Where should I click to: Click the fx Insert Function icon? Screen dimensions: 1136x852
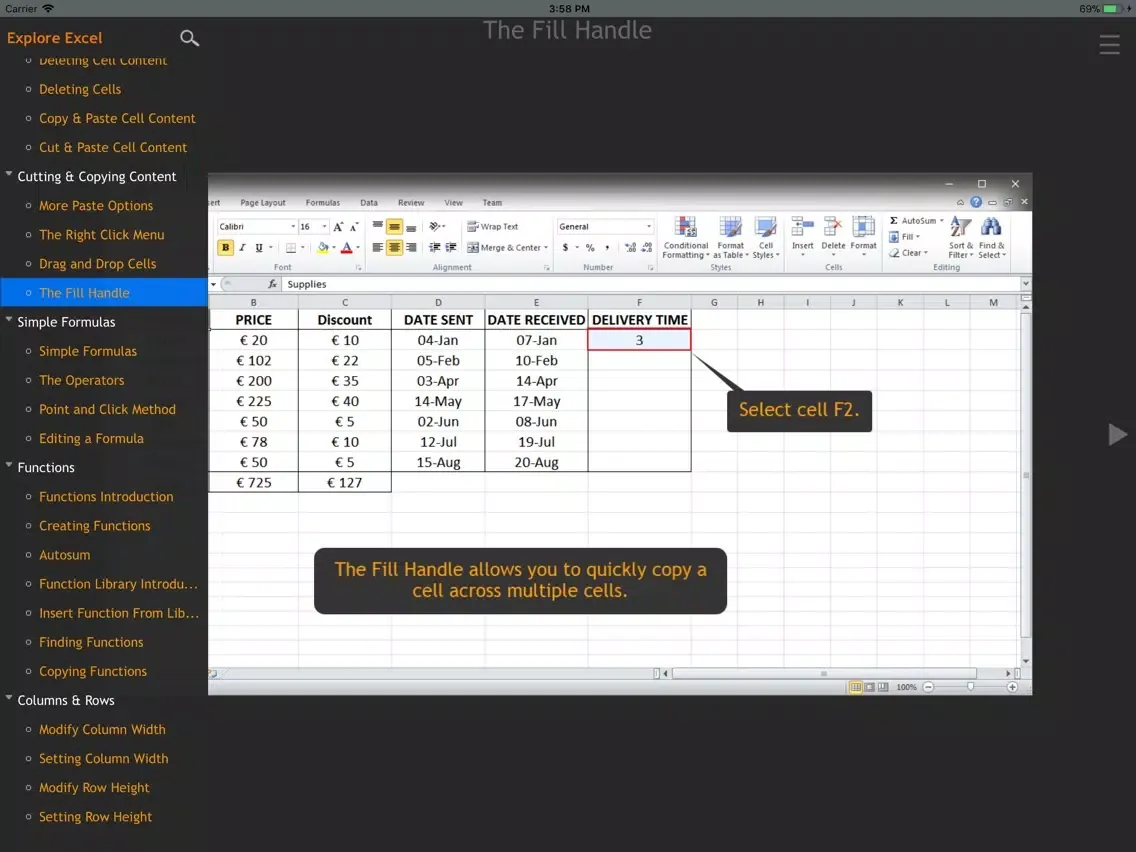tap(272, 284)
